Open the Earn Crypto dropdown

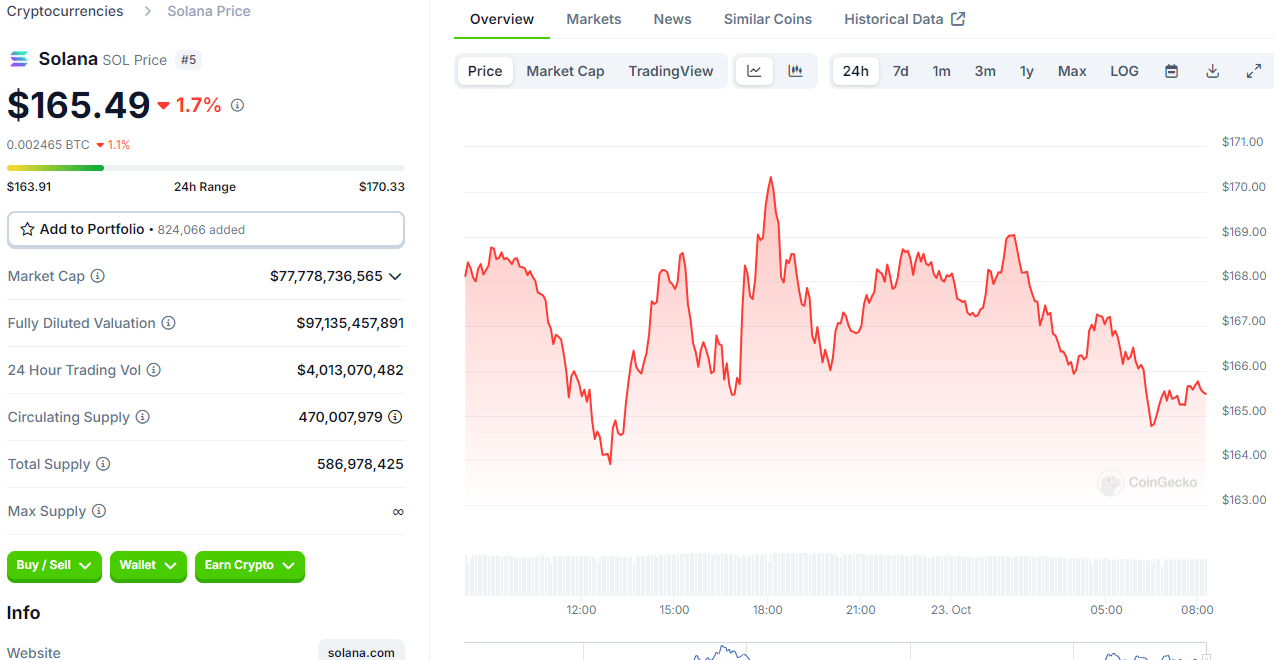[x=250, y=566]
